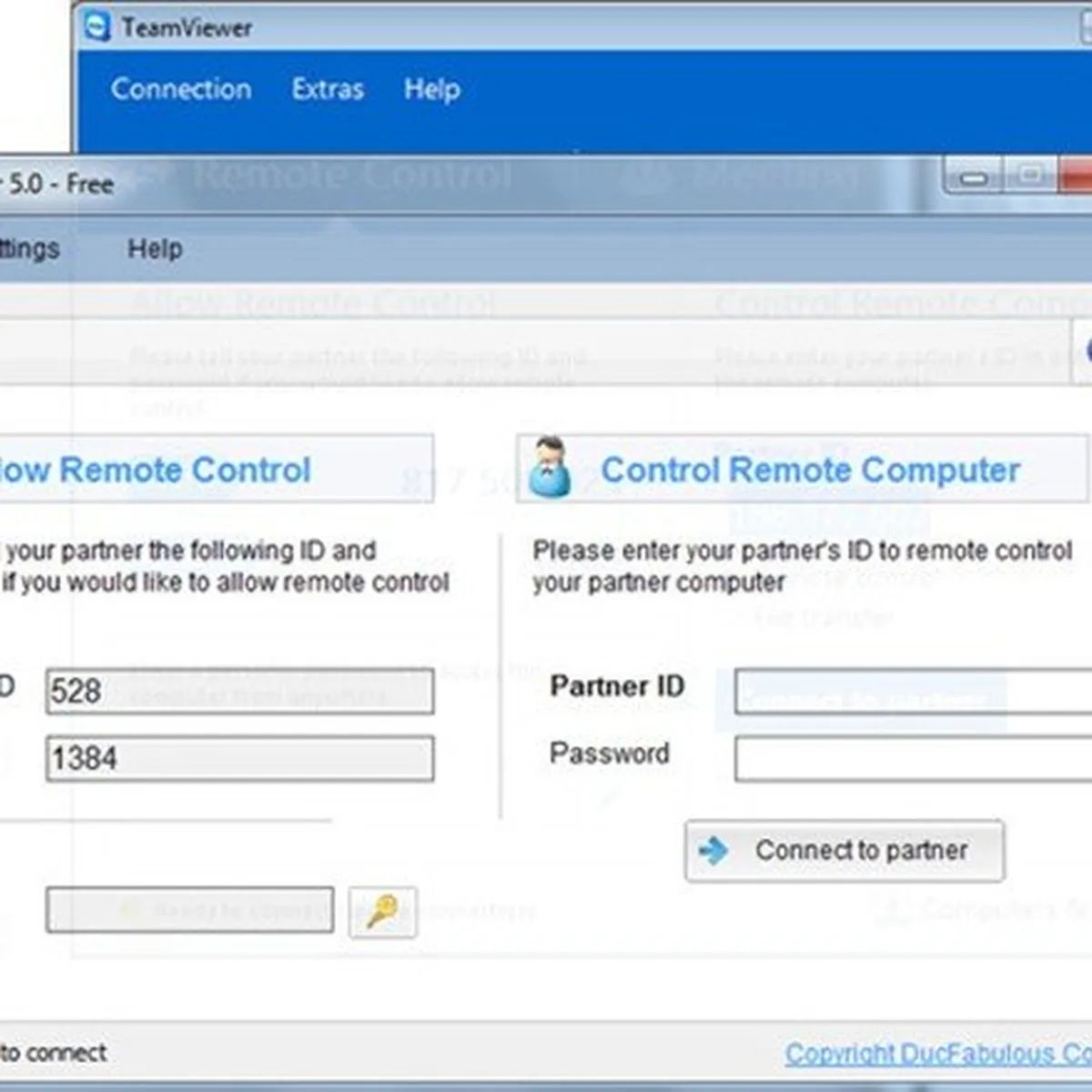Open the Help menu in the 5.0 Free window
Viewport: 1092px width, 1092px height.
155,248
